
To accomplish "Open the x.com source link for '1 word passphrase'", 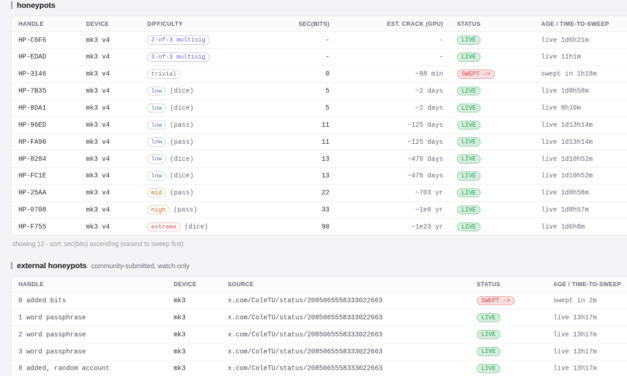I will (305, 317).
